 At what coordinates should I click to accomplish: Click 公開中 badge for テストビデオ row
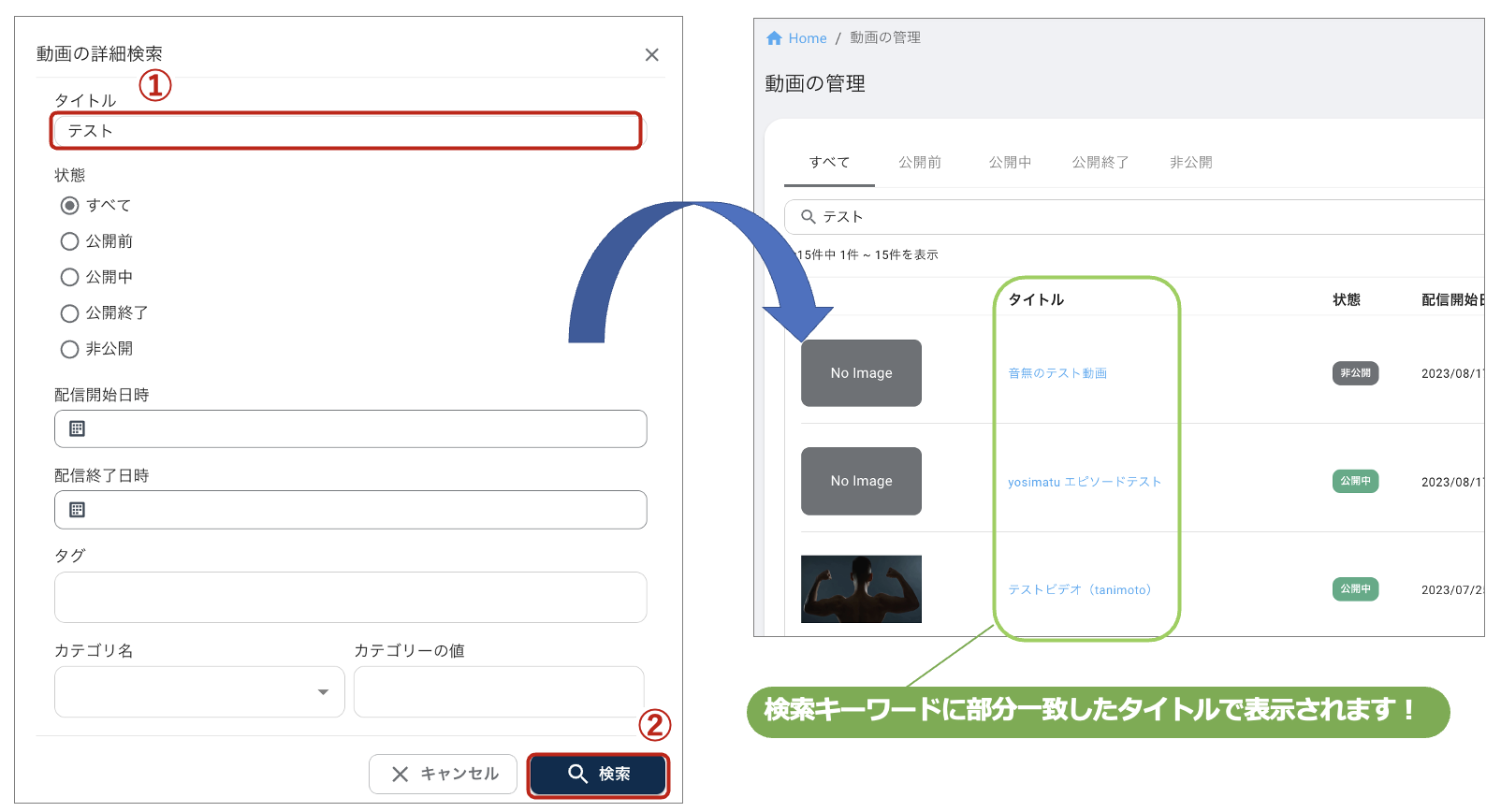1354,589
